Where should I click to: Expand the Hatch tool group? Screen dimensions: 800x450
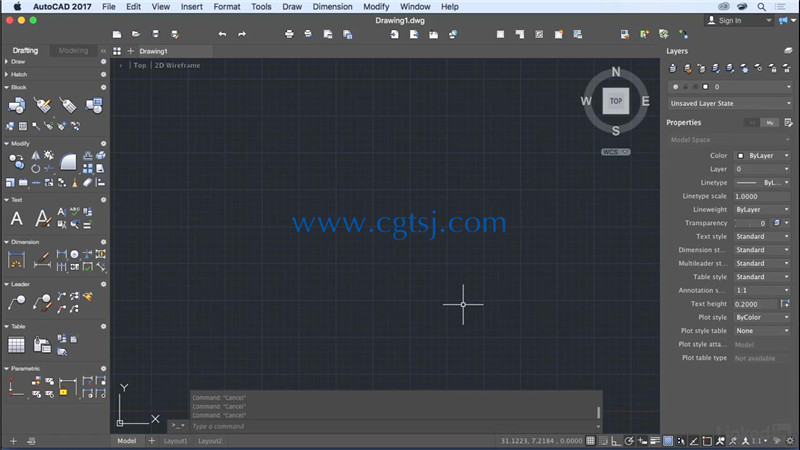[x=6, y=74]
